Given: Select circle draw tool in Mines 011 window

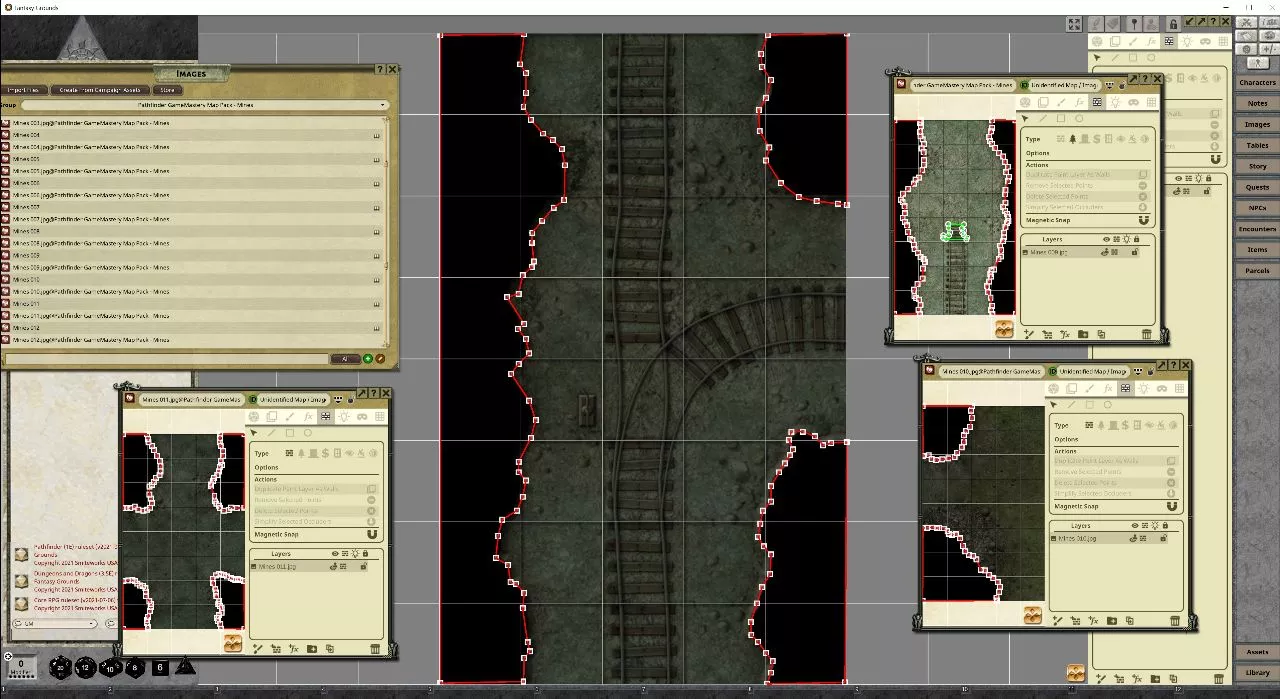Looking at the screenshot, I should 308,433.
